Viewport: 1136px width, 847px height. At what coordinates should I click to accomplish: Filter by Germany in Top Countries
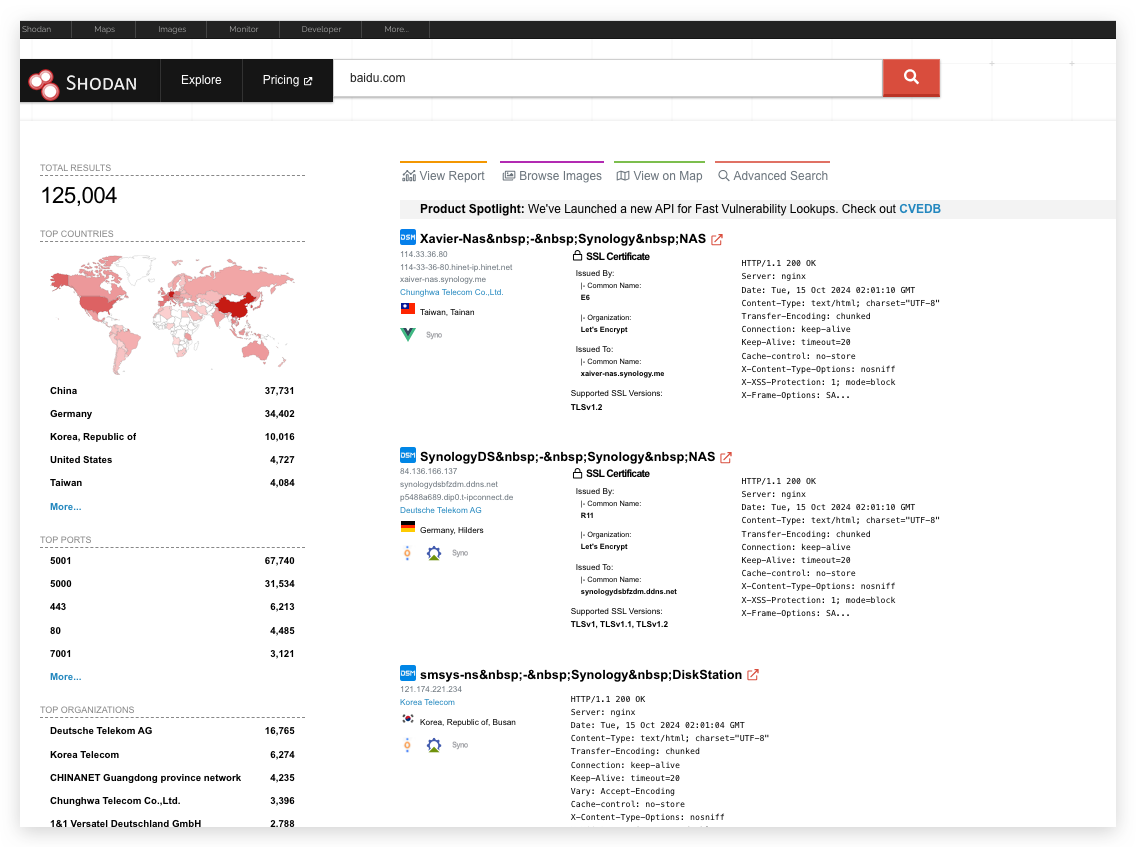172,414
